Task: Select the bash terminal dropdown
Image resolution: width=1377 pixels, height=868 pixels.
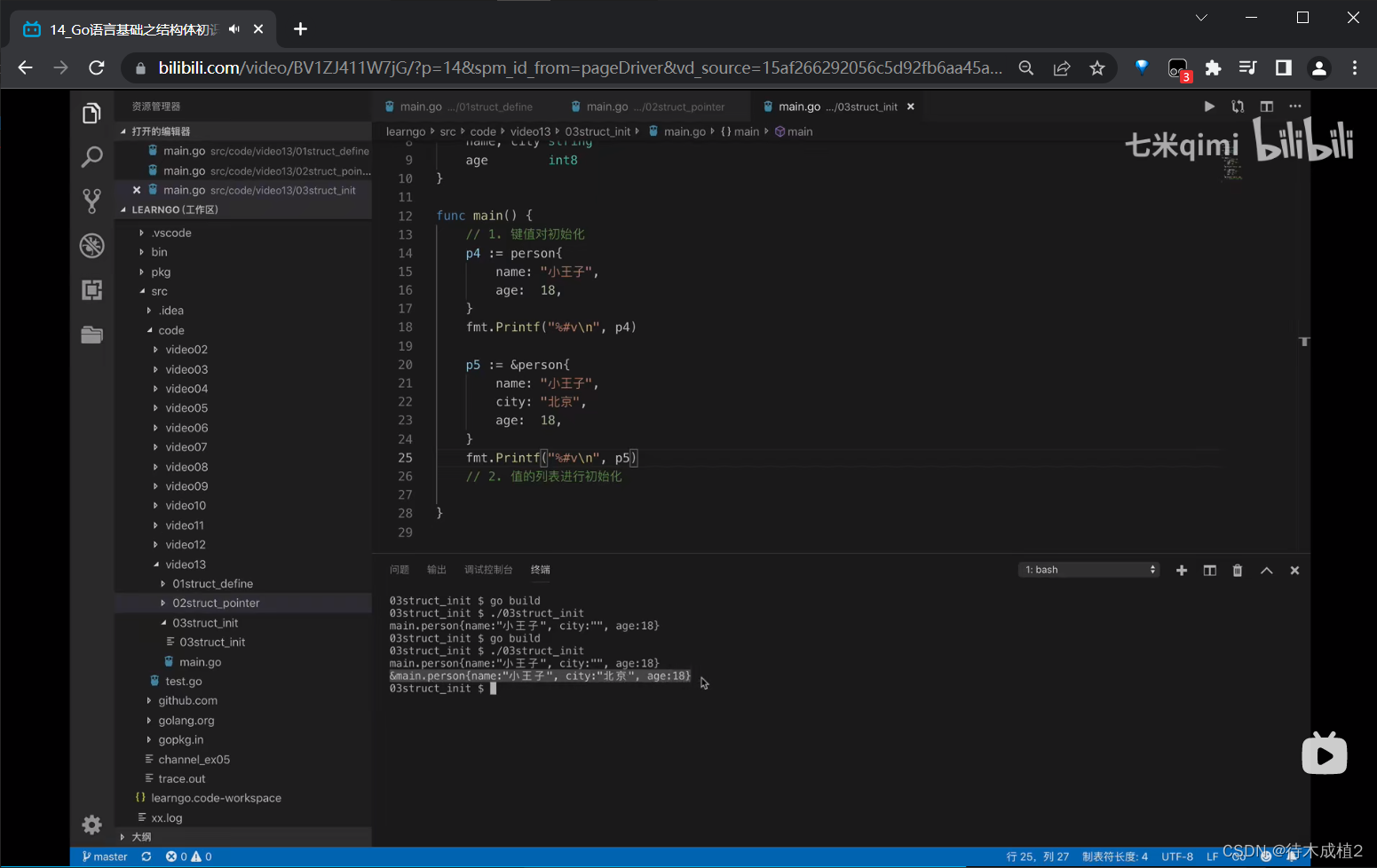Action: [1088, 570]
